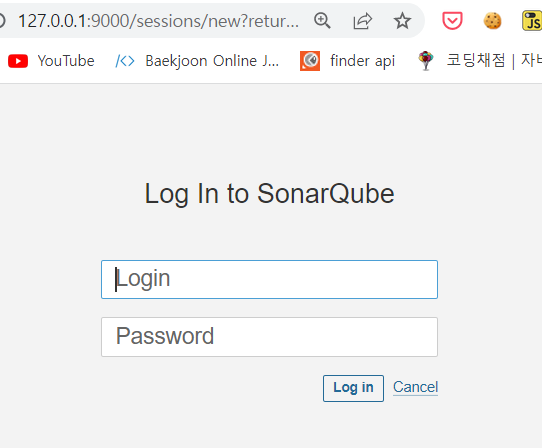Click the balloon favicon of 코딩채점 bookmark
This screenshot has height=448, width=542.
426,61
